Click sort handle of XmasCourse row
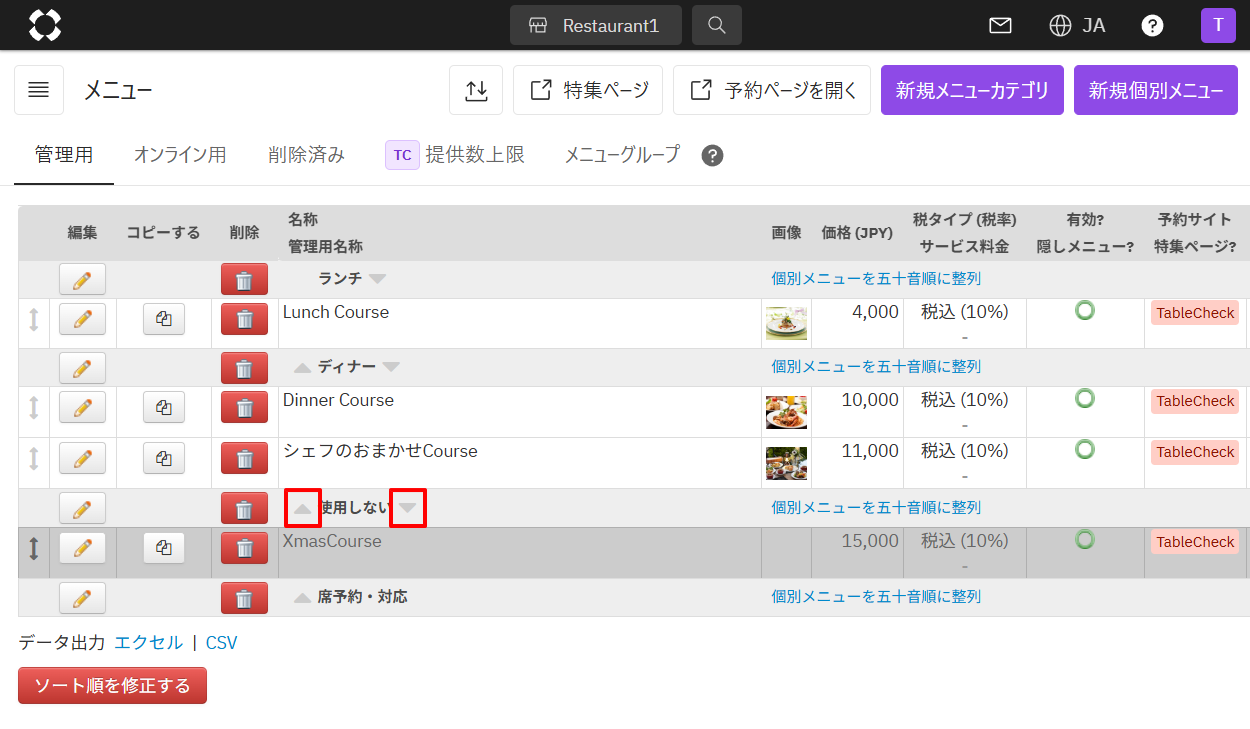1250x729 pixels. click(34, 549)
